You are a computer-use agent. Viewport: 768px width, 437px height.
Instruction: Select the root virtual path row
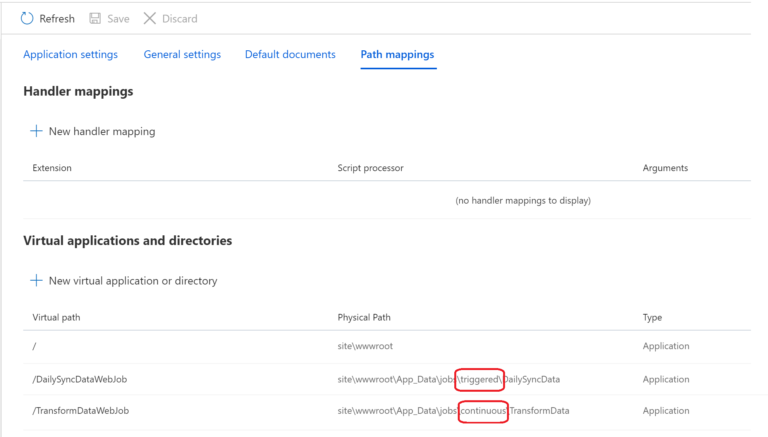click(x=35, y=346)
